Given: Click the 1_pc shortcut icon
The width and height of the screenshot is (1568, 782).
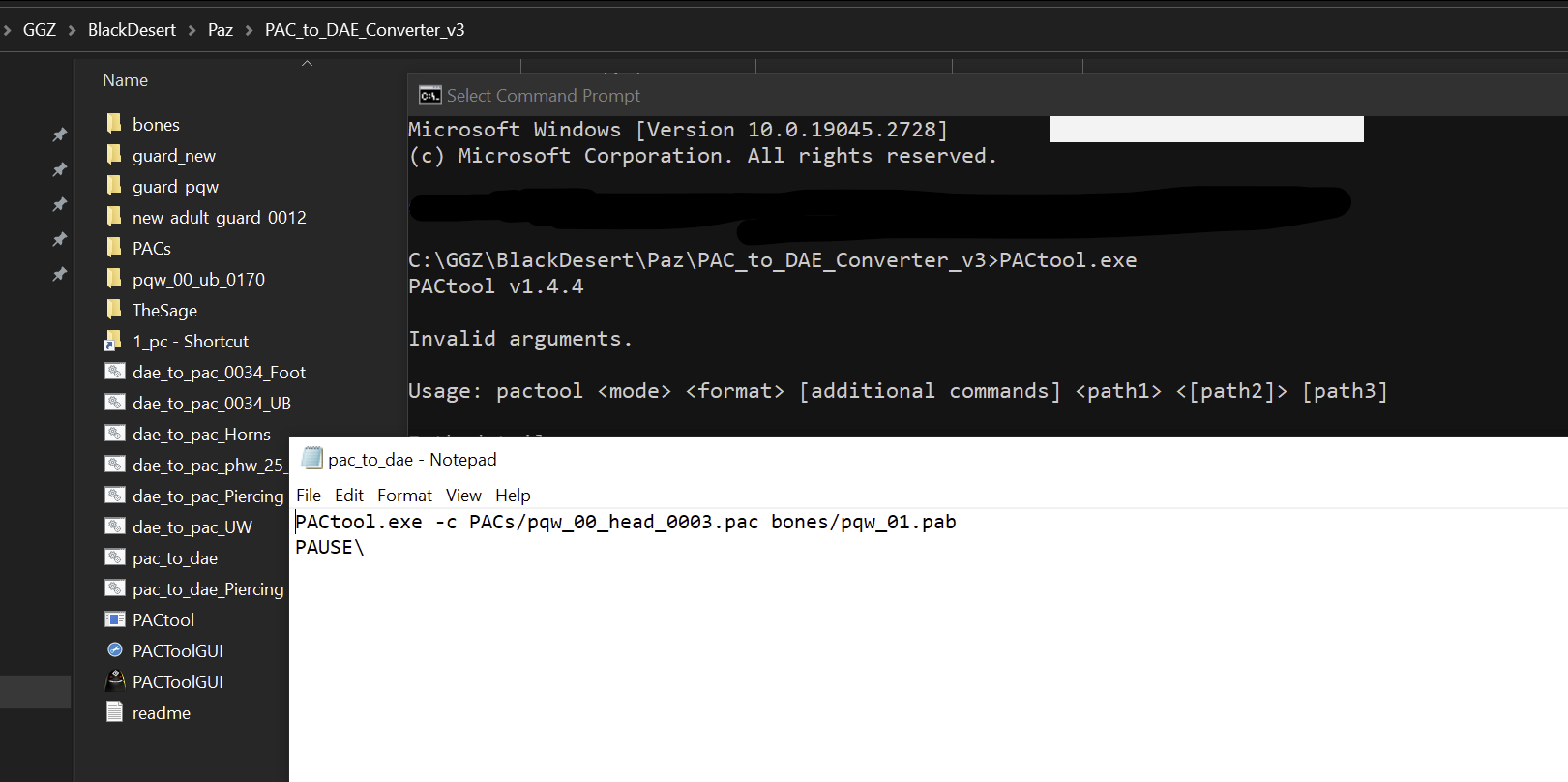Looking at the screenshot, I should pyautogui.click(x=114, y=341).
